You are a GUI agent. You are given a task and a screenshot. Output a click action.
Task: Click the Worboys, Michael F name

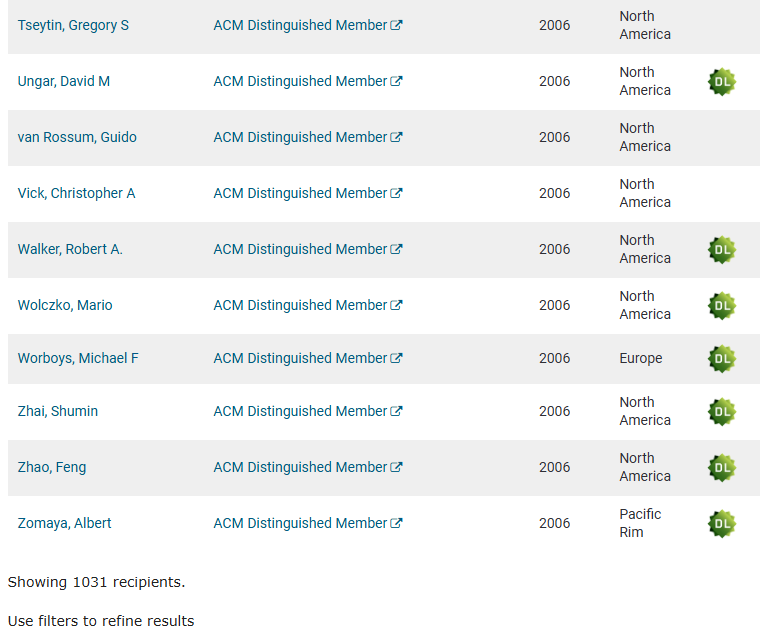(x=78, y=358)
